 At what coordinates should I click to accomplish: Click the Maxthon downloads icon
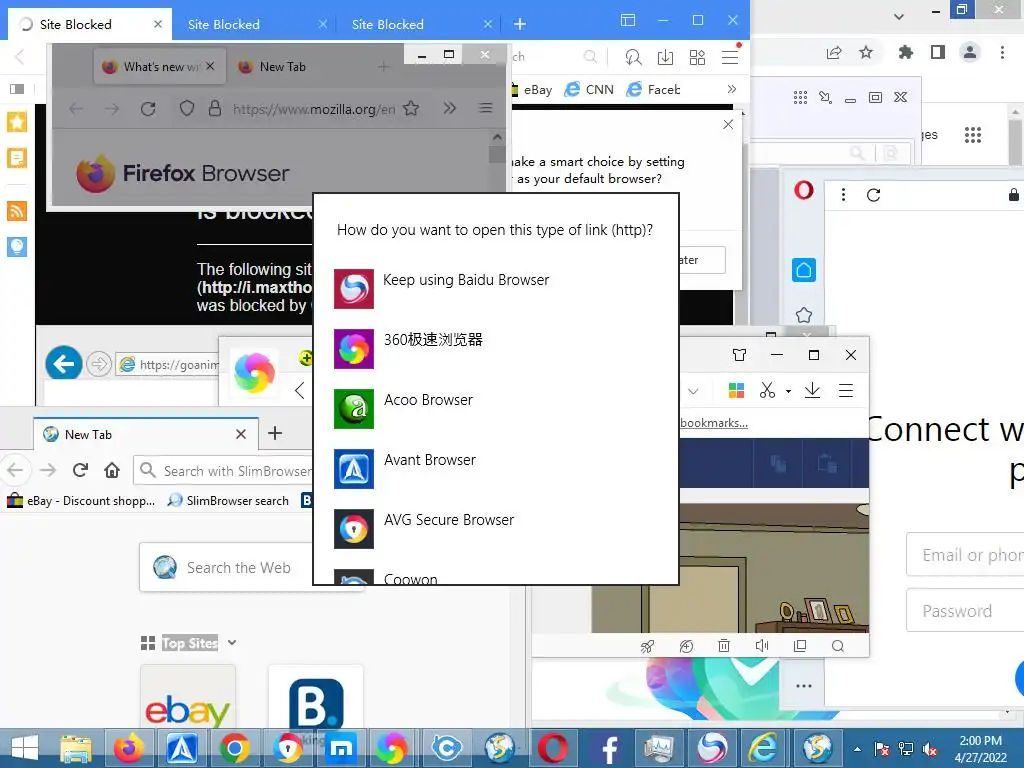[665, 57]
